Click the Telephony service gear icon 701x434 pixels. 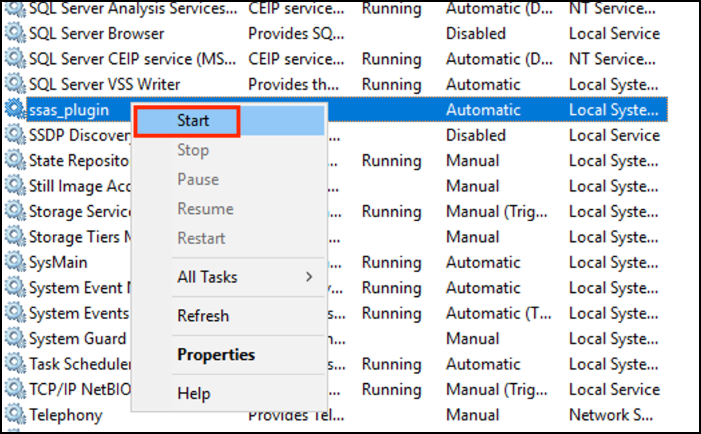click(15, 414)
